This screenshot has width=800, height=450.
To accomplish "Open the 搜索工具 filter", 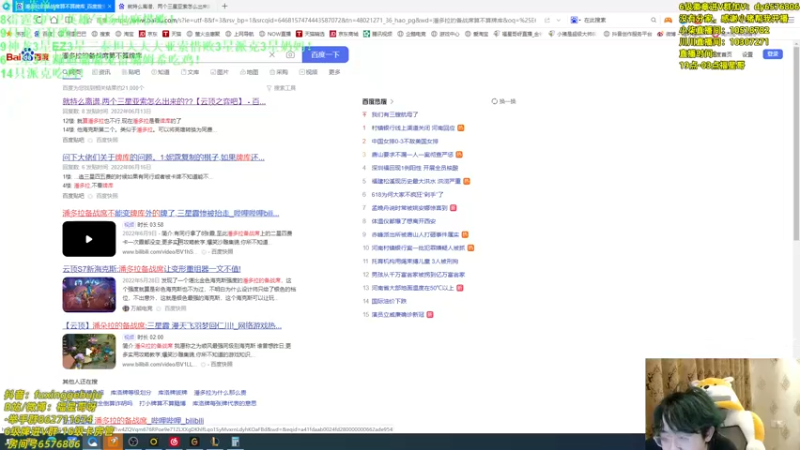I will (281, 88).
